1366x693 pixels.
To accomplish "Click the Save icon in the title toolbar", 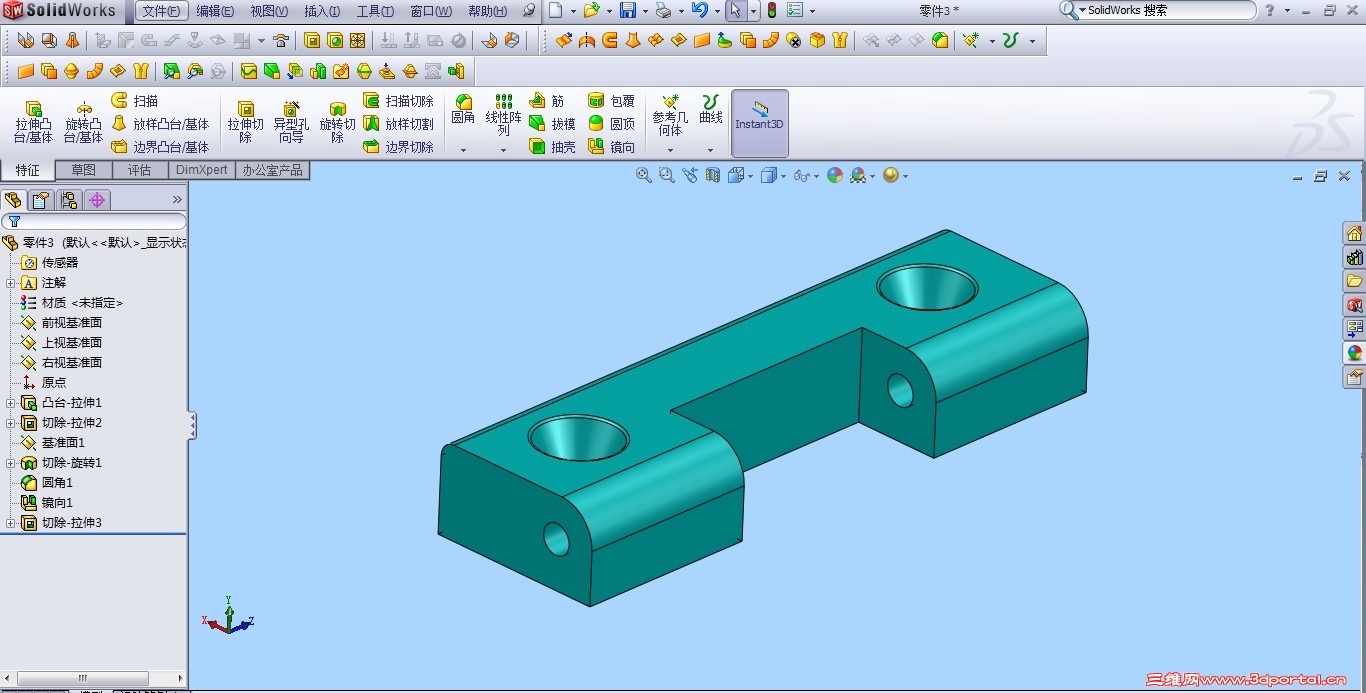I will [x=628, y=11].
